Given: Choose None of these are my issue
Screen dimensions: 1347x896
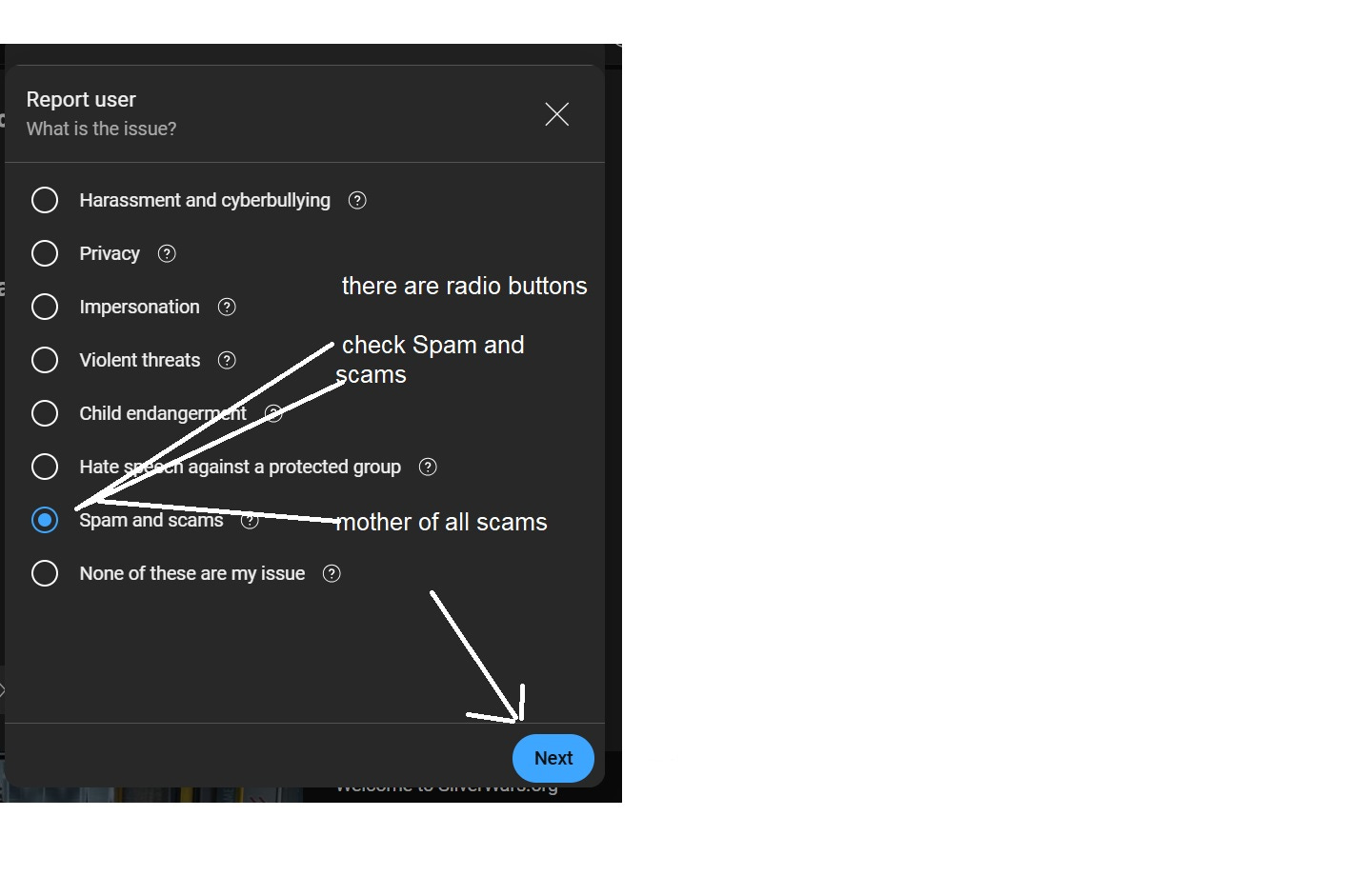Looking at the screenshot, I should click(x=45, y=573).
